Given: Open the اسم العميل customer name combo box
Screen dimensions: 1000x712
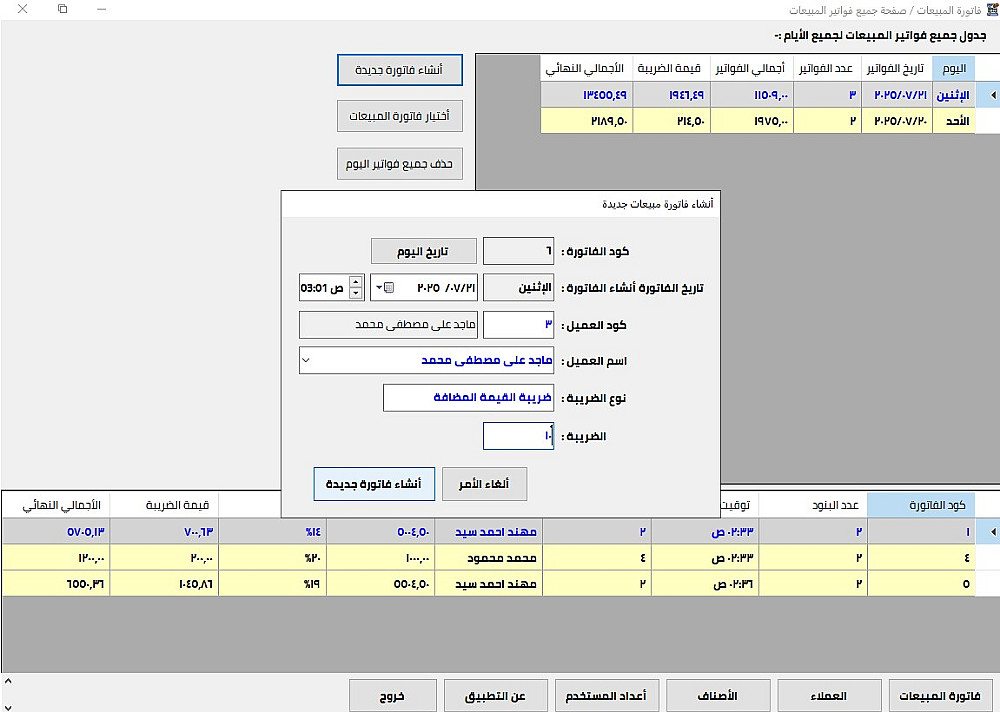Looking at the screenshot, I should tap(427, 360).
